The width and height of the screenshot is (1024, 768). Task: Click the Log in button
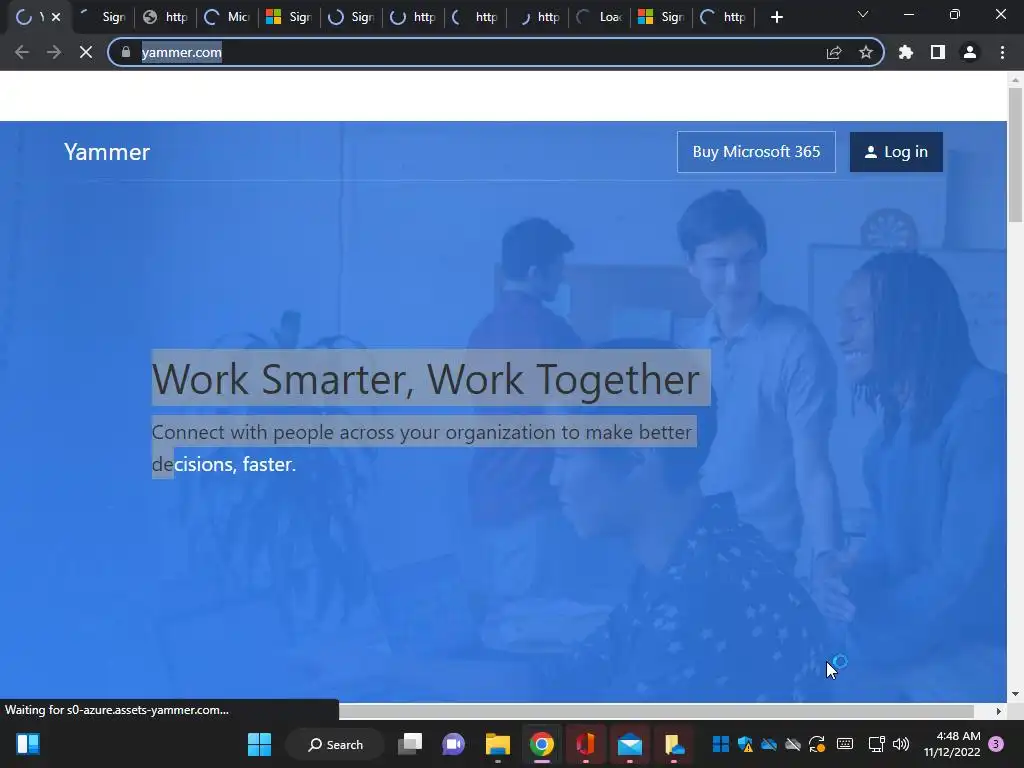click(896, 152)
